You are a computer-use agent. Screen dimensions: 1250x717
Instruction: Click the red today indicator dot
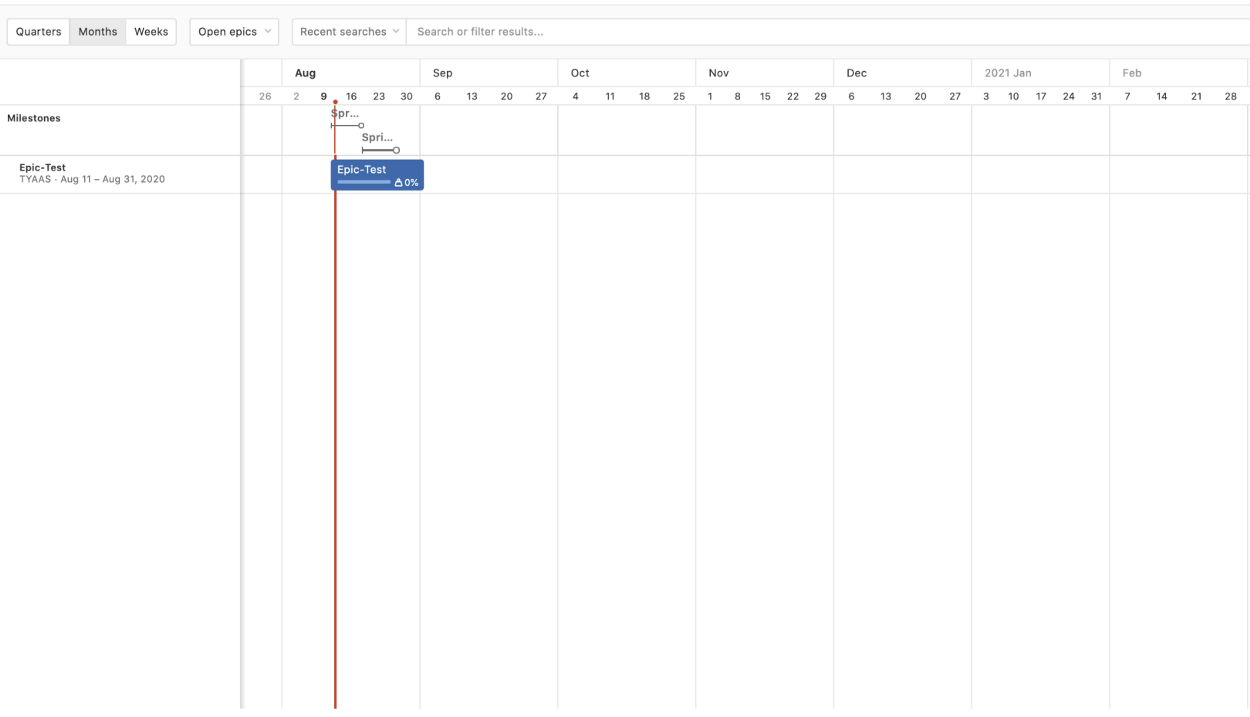point(335,102)
